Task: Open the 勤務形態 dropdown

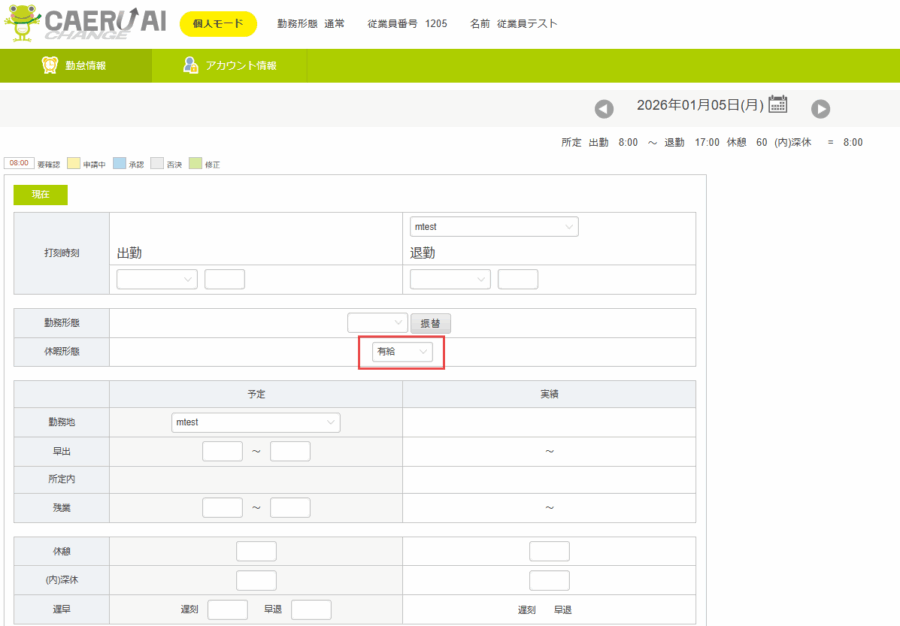Action: tap(377, 323)
